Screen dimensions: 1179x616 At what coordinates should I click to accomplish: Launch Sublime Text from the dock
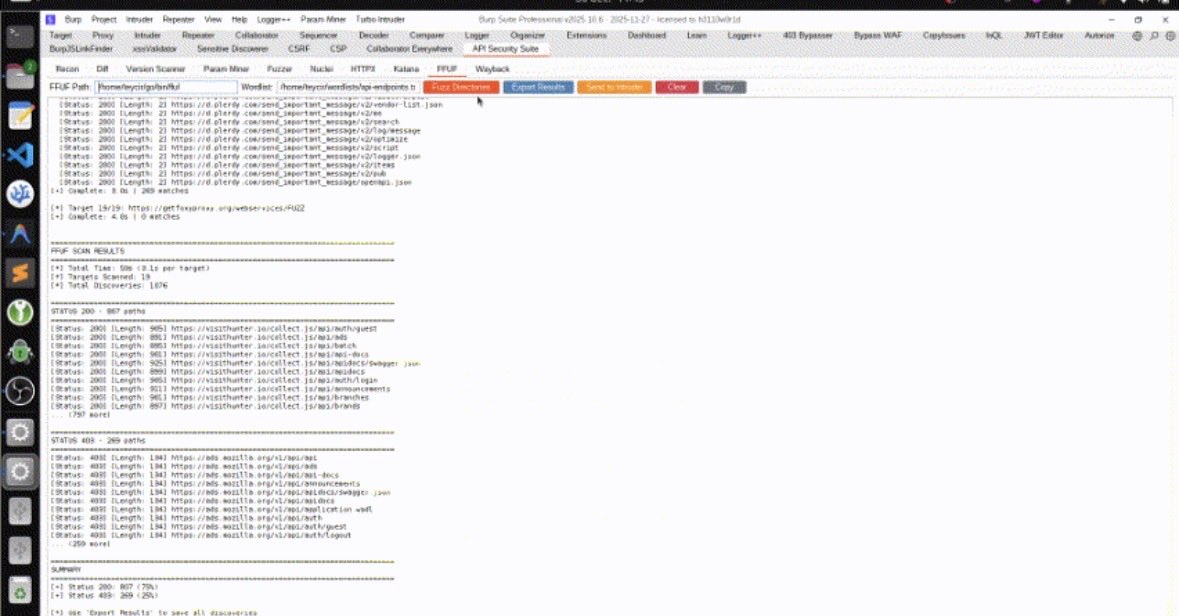point(20,273)
